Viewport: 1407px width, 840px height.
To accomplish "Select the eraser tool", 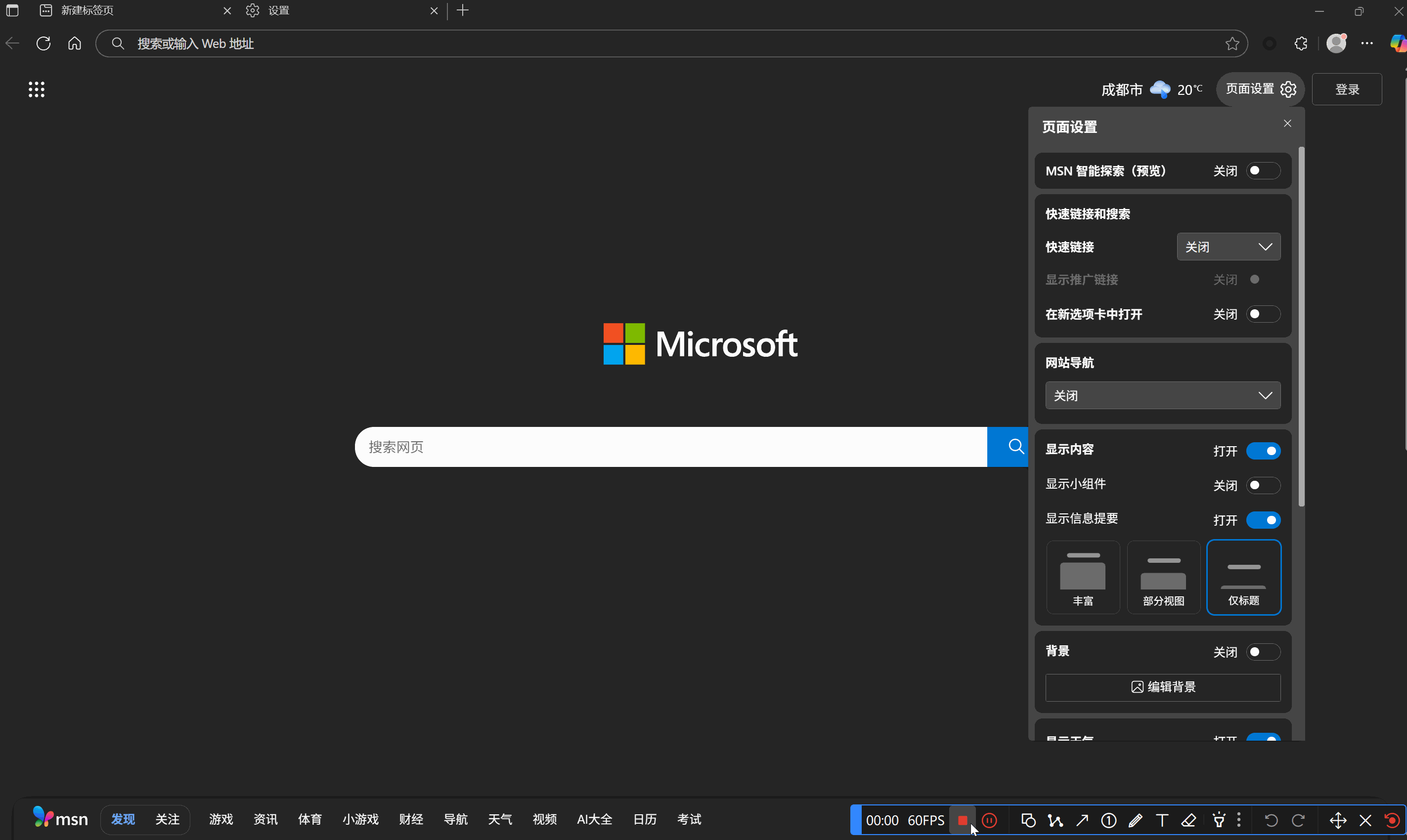I will pos(1188,820).
